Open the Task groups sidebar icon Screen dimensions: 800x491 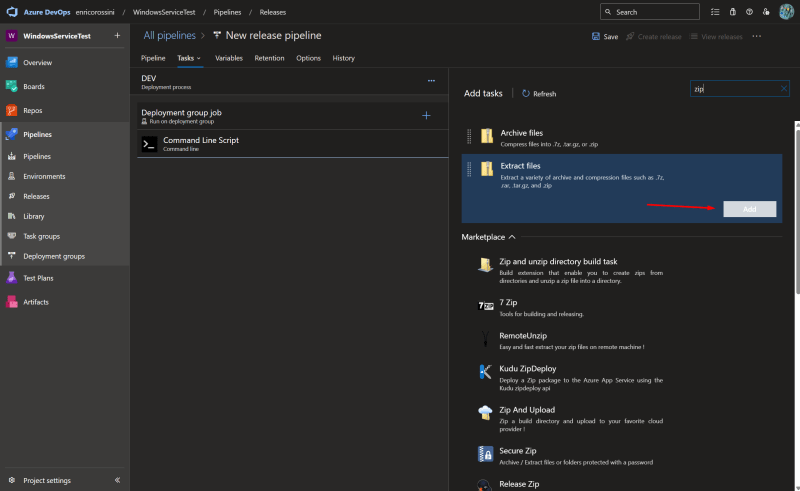[x=12, y=236]
